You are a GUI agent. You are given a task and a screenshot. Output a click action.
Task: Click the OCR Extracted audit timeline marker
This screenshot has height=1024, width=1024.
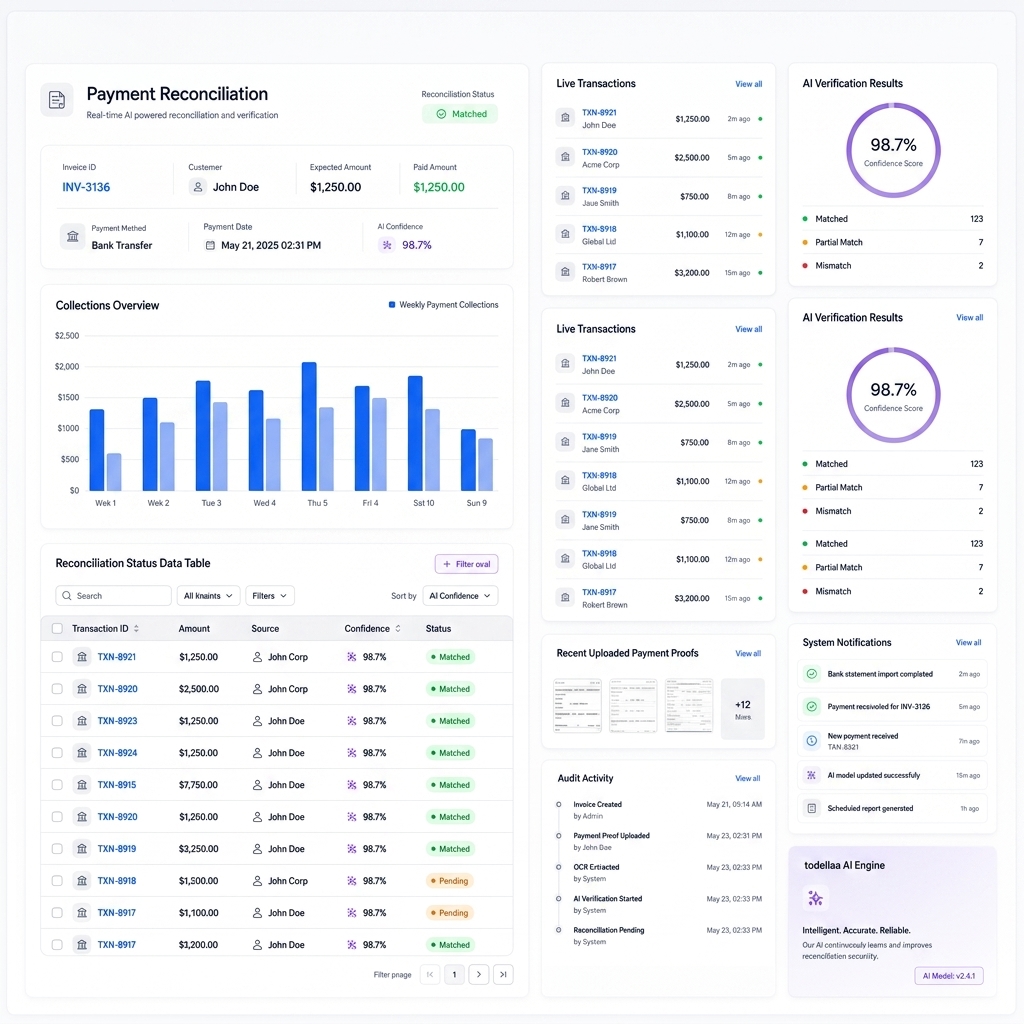558,867
